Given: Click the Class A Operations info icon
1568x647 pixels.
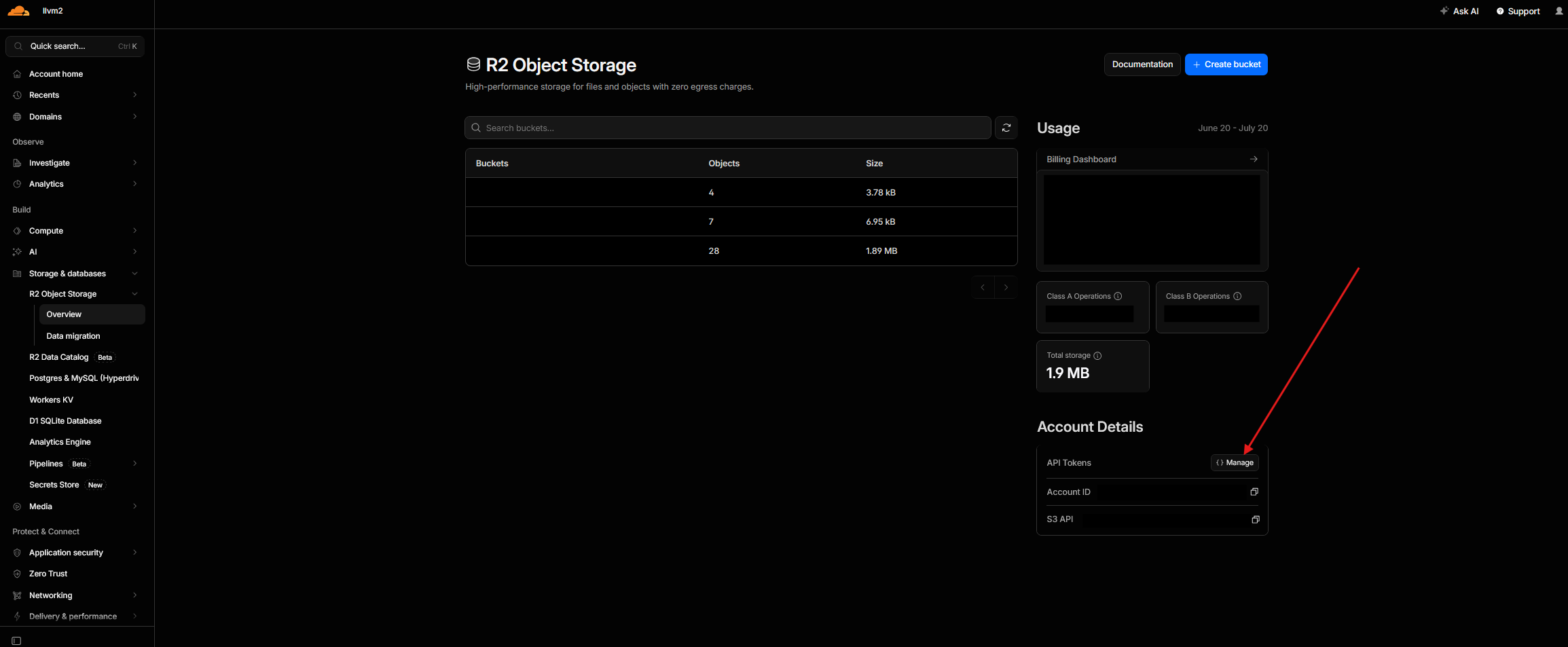Looking at the screenshot, I should click(1118, 296).
